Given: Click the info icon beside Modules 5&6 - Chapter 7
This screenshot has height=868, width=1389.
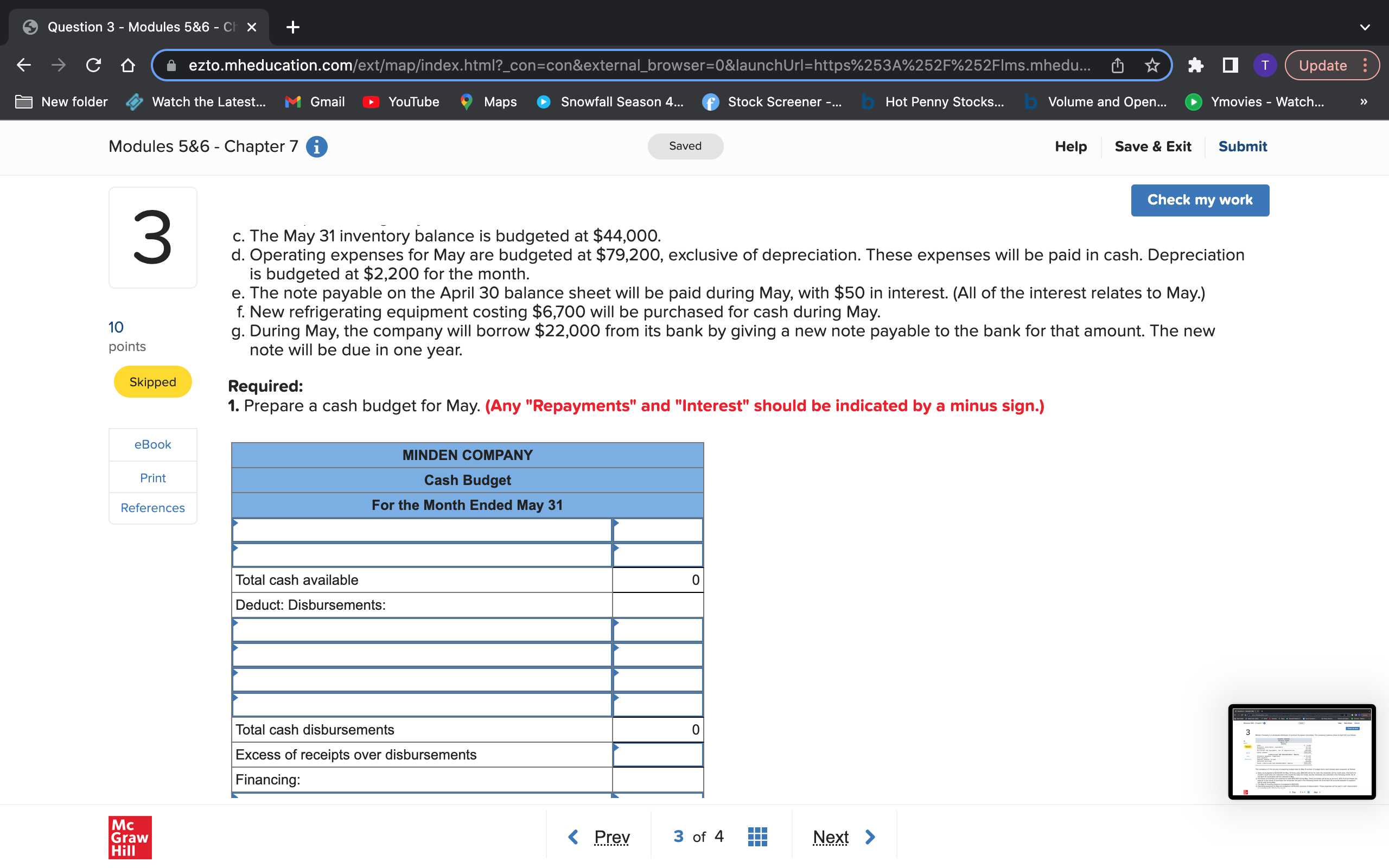Looking at the screenshot, I should (x=316, y=146).
